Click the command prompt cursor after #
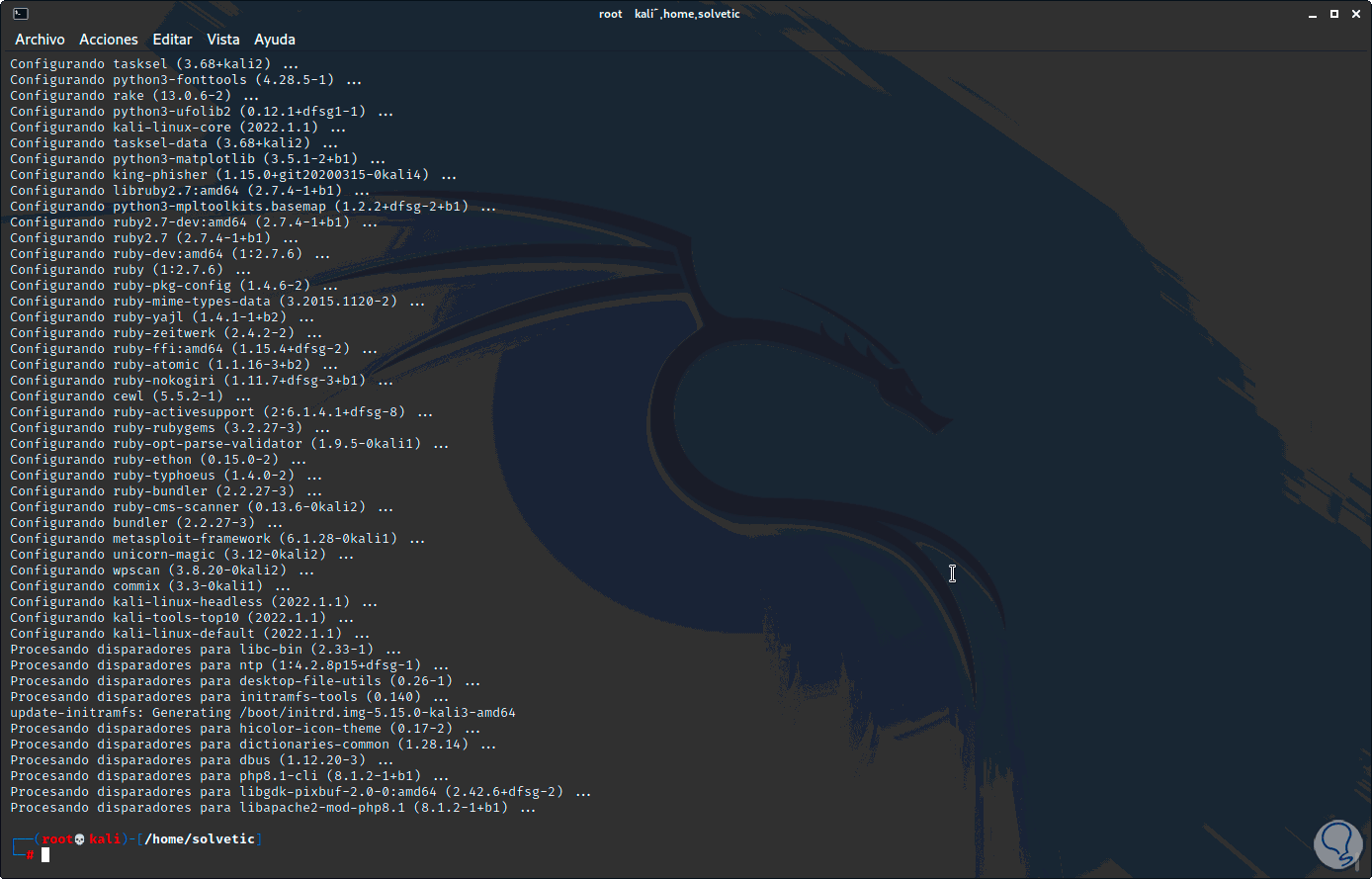1372x879 pixels. click(45, 854)
